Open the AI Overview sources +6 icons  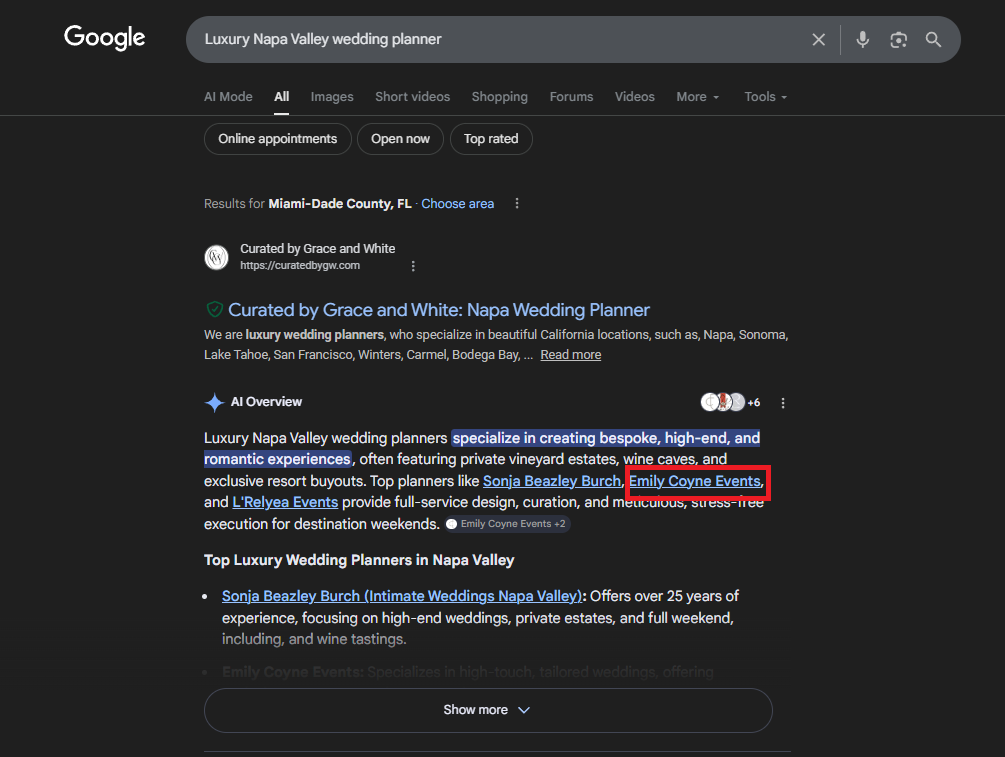click(x=730, y=402)
